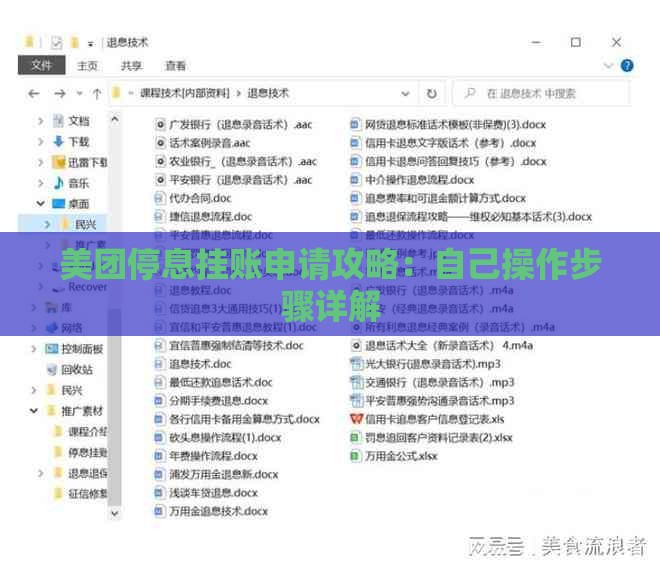660x568 pixels.
Task: Refresh the 退息技术 folder view
Action: [x=431, y=93]
